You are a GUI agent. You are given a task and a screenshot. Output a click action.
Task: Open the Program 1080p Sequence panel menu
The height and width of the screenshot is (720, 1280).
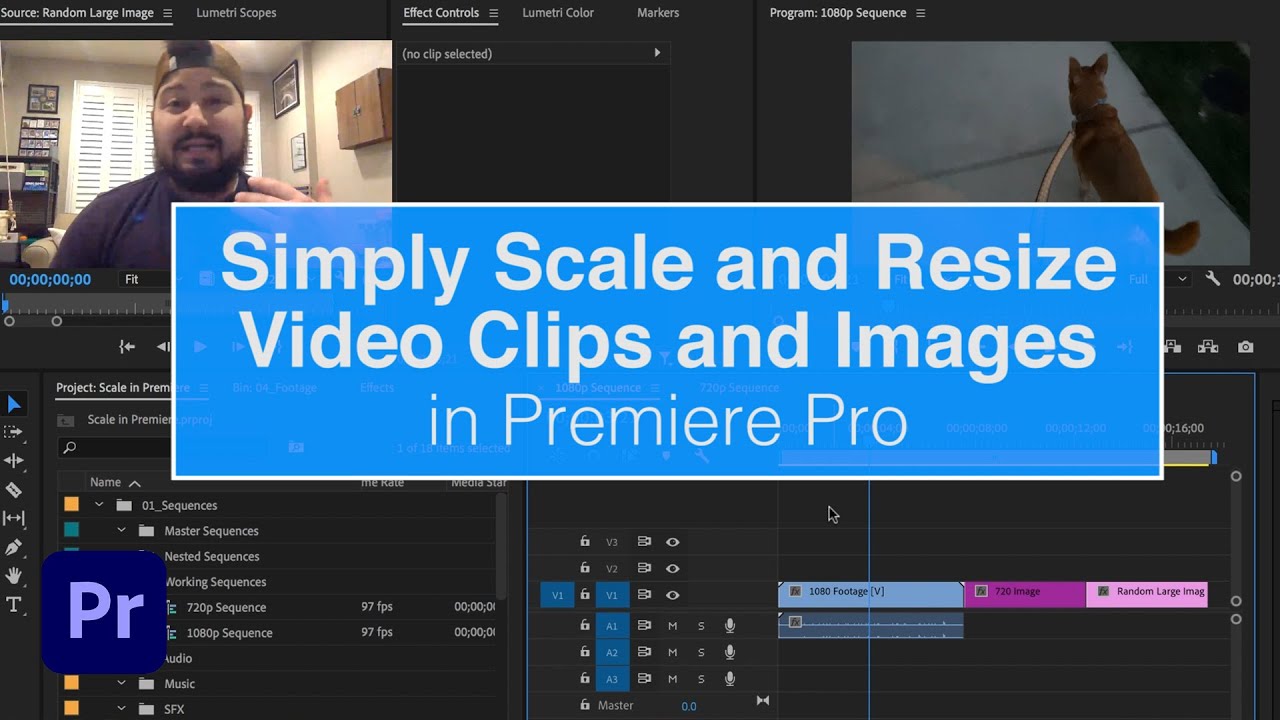(x=920, y=13)
